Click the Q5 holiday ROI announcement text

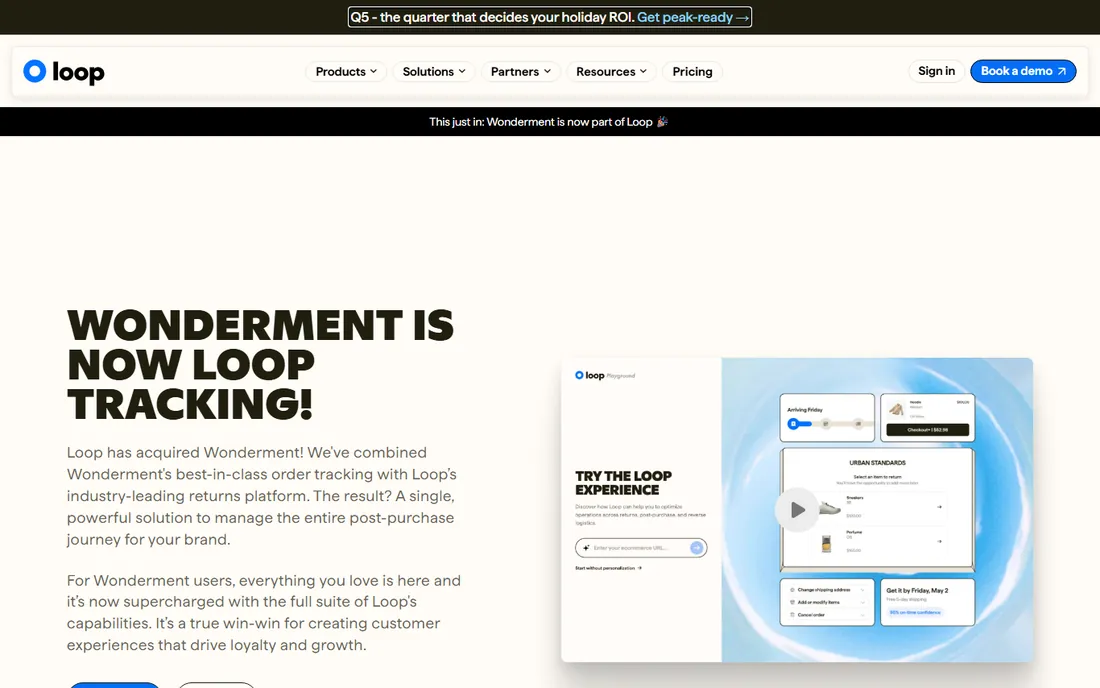click(x=492, y=18)
